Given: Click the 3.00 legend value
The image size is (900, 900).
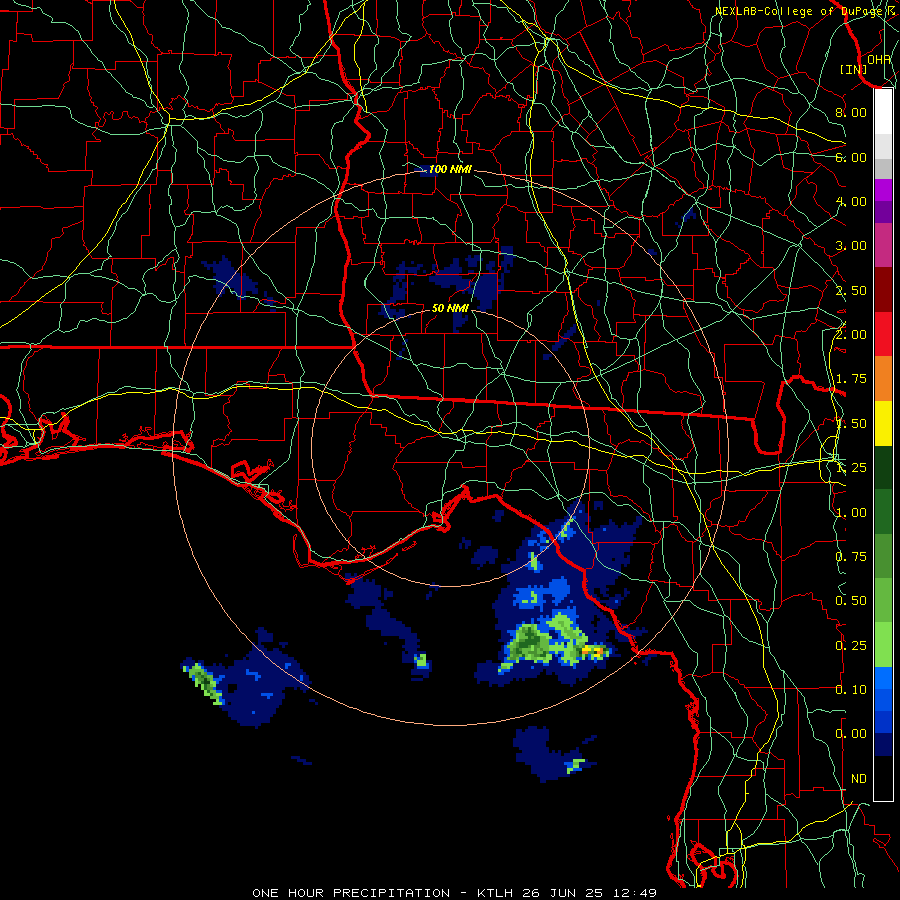Looking at the screenshot, I should tap(851, 246).
